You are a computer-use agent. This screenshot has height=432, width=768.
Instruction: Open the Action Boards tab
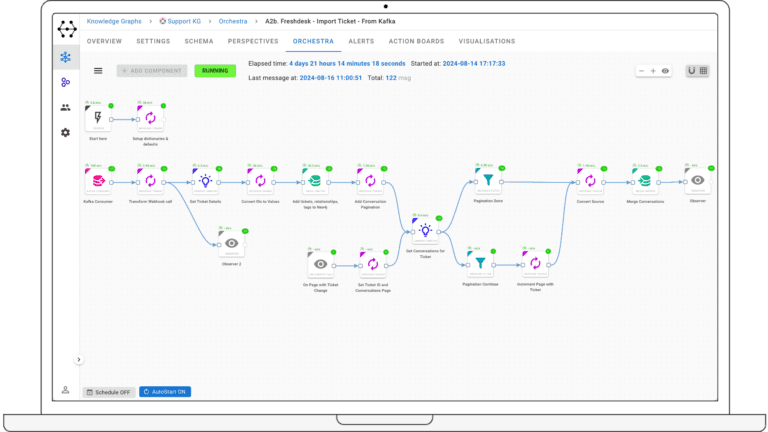[416, 41]
